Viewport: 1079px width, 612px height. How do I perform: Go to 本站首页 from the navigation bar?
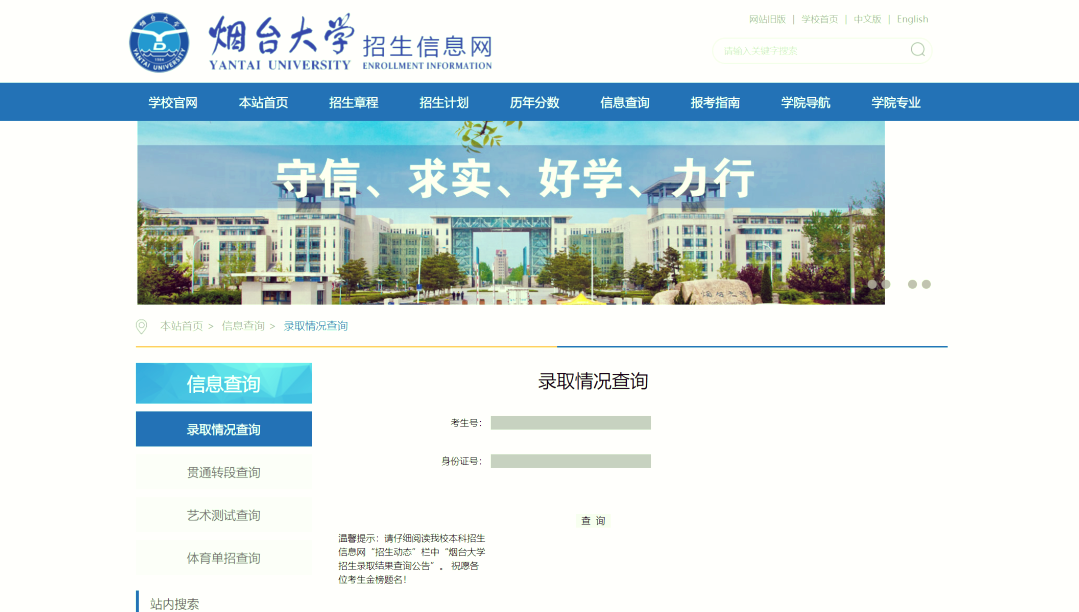(262, 101)
